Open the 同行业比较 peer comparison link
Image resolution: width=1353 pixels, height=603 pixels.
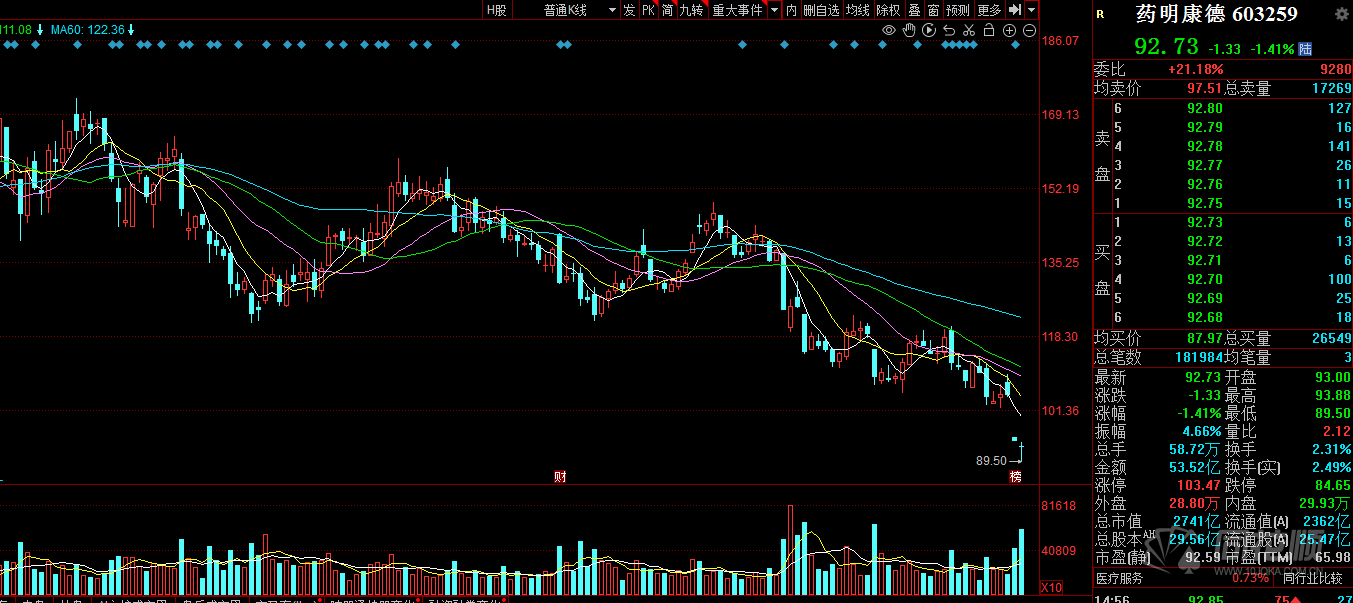(1313, 578)
